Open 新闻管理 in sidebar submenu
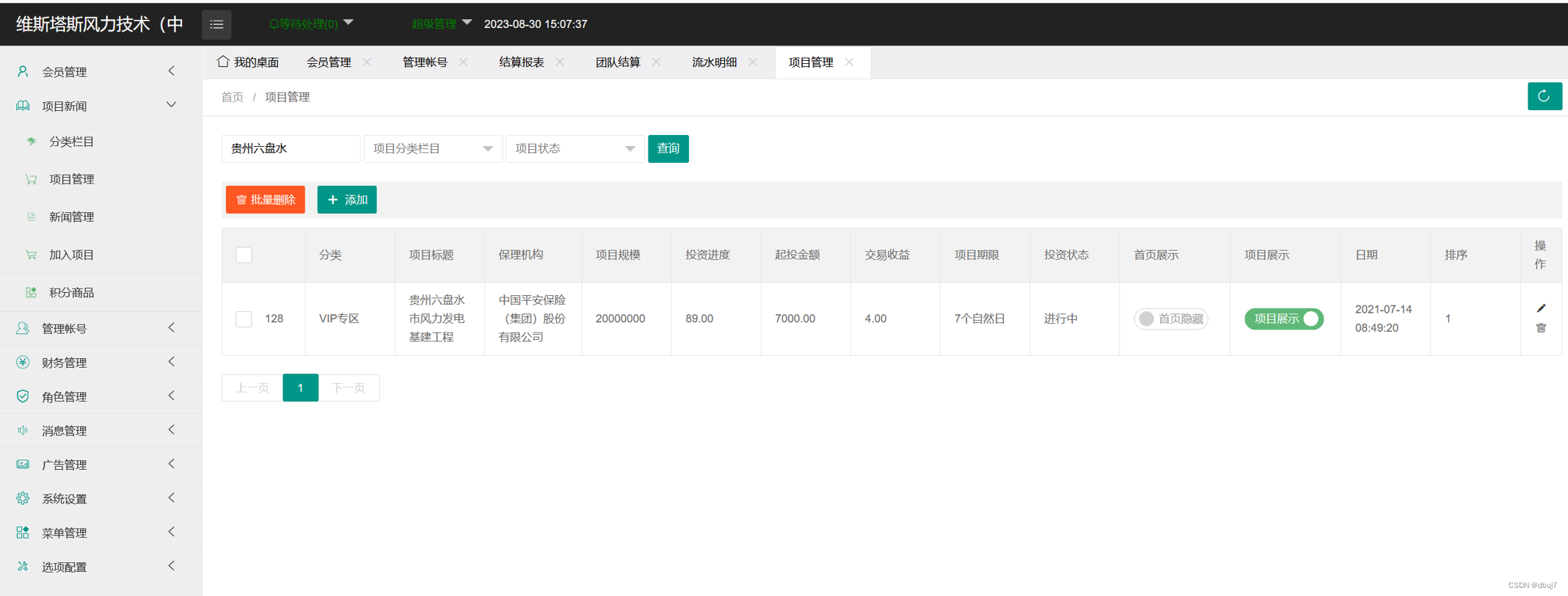1568x596 pixels. pyautogui.click(x=101, y=217)
